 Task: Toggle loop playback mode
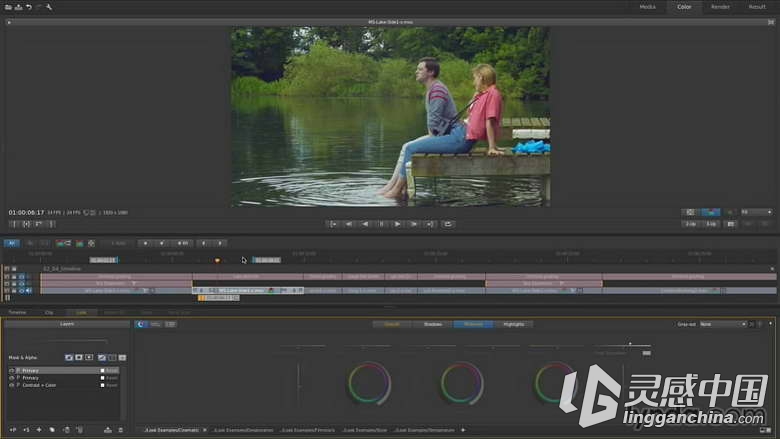tap(448, 224)
